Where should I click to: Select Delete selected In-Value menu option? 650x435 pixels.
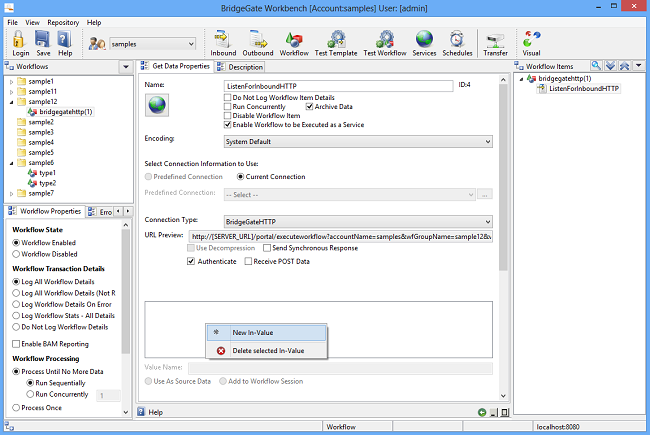(267, 350)
